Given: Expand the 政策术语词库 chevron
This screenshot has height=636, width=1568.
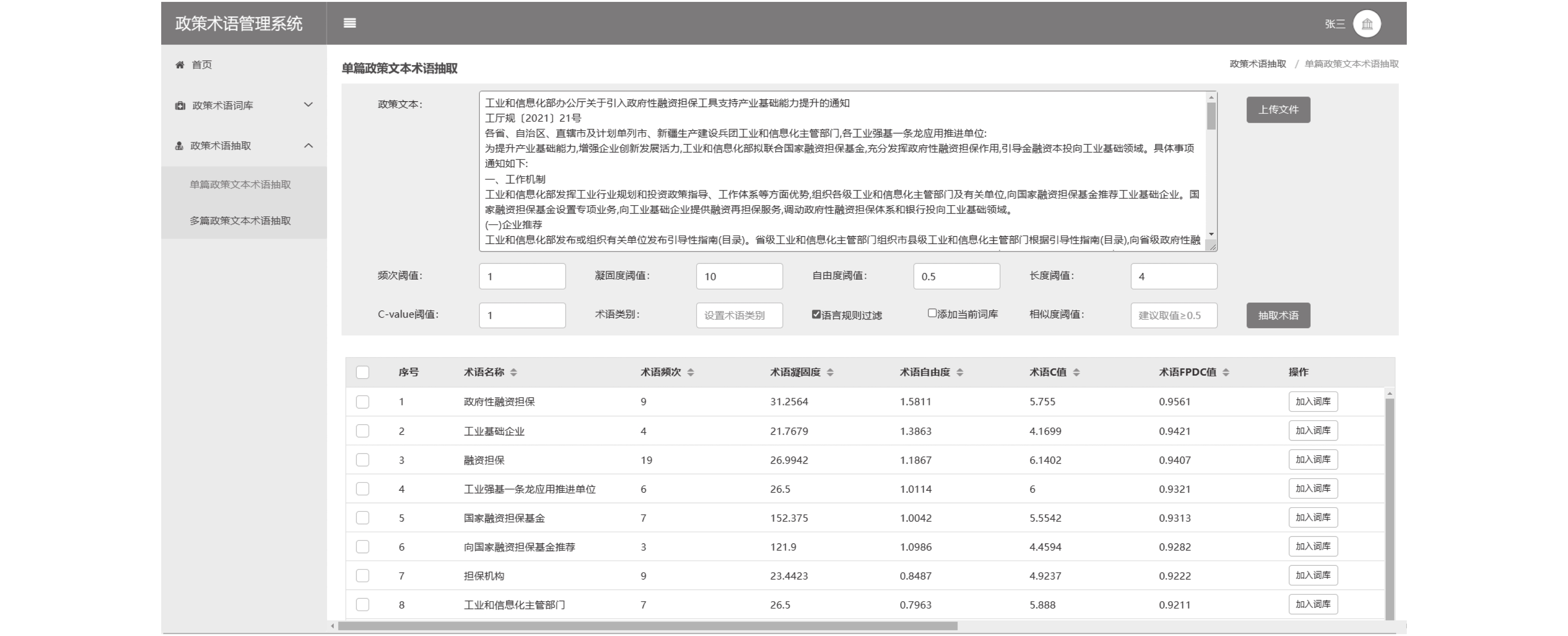Looking at the screenshot, I should coord(309,105).
